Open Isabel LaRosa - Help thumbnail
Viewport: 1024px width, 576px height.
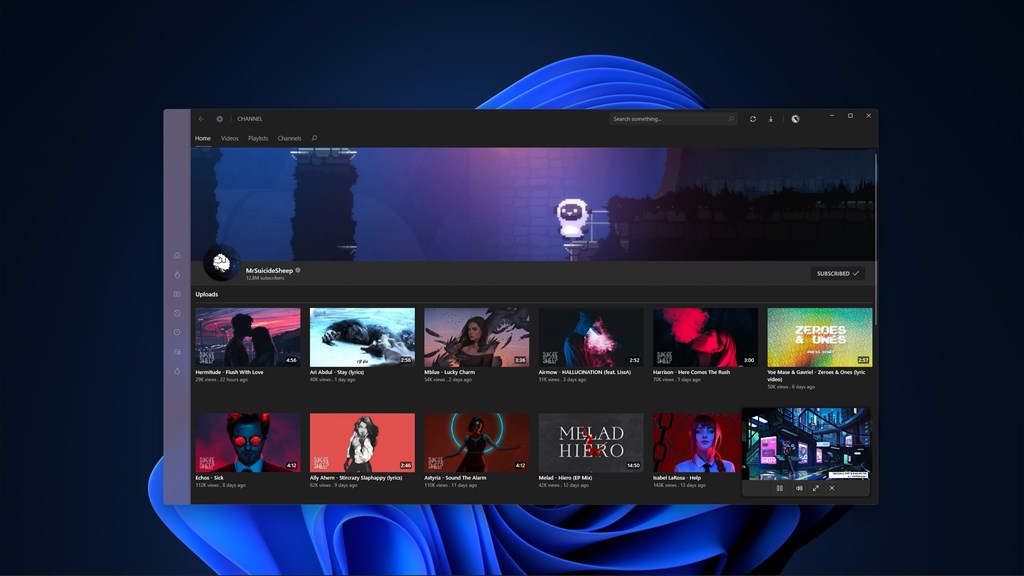pyautogui.click(x=697, y=442)
